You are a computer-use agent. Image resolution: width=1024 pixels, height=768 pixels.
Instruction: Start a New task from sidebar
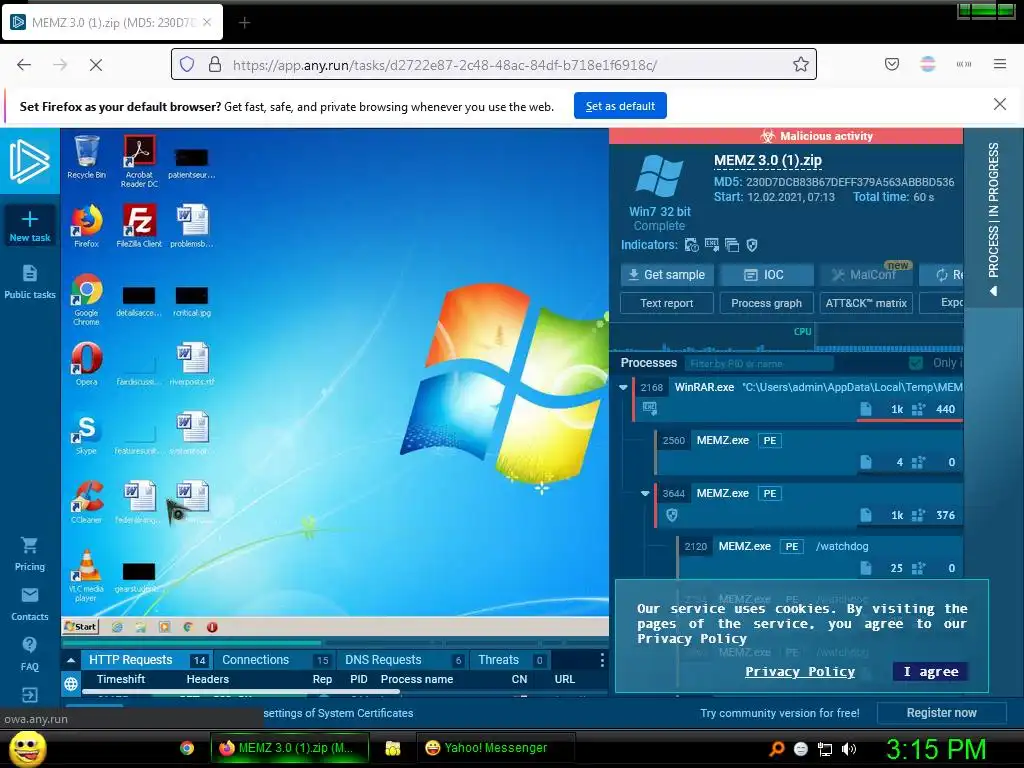click(29, 226)
